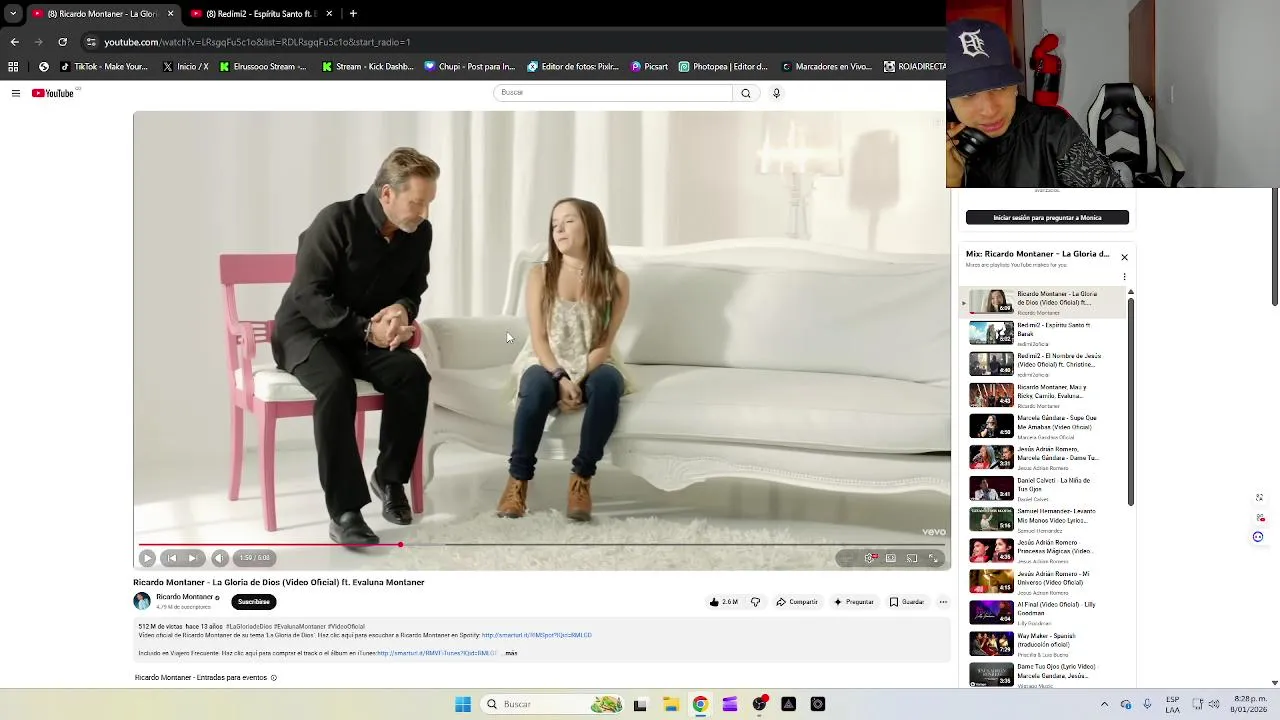The image size is (1280, 720).
Task: Switch to the 'Ricardo Montaner - La Gloria' browser tab
Action: (102, 14)
